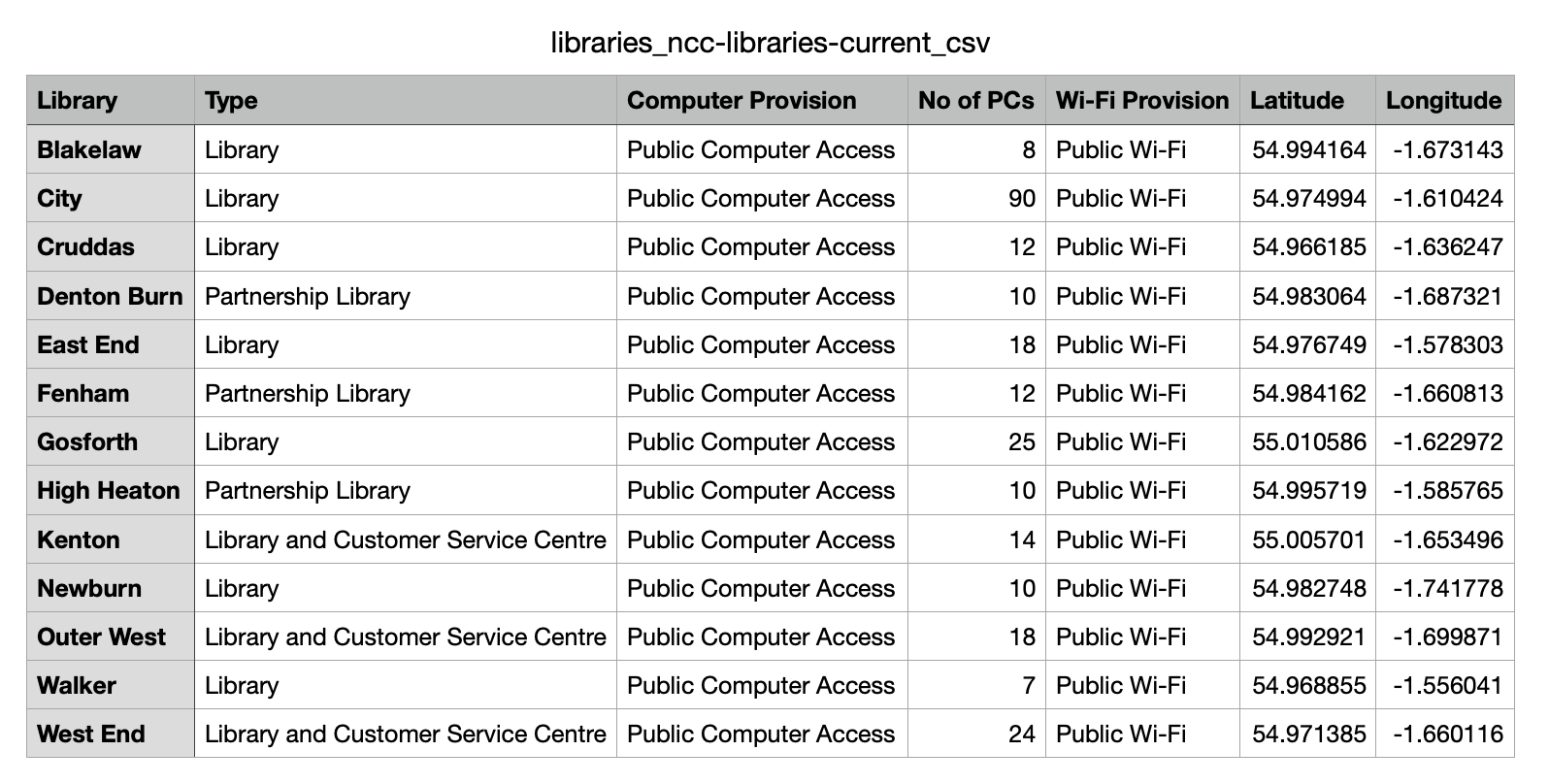Select the Kenton row name cell

[x=111, y=539]
